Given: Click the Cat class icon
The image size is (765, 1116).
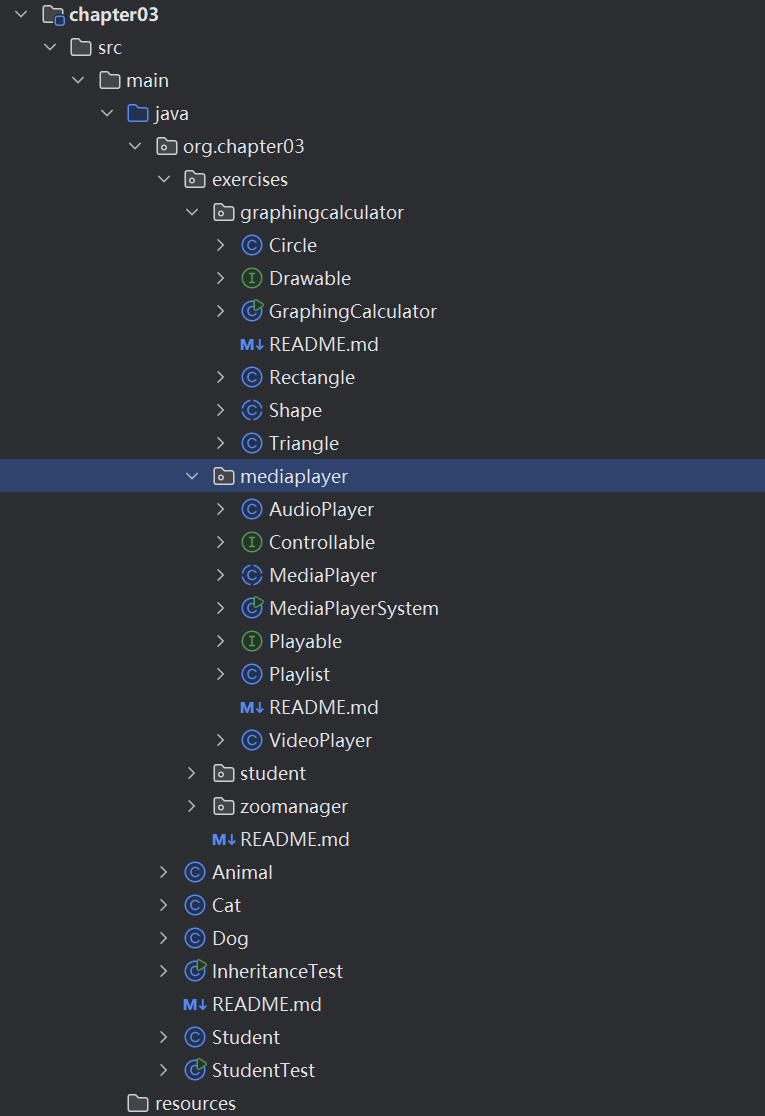Looking at the screenshot, I should point(195,905).
